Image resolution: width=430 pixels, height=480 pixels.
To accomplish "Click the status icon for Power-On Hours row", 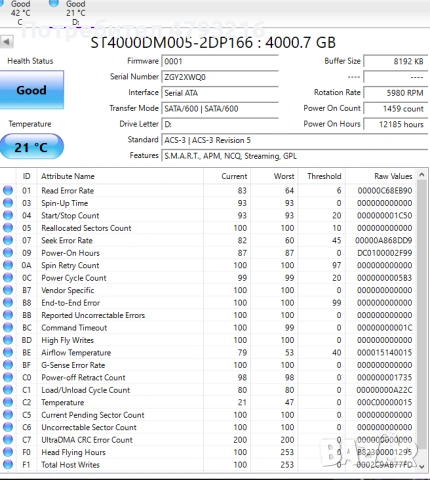I will [8, 253].
